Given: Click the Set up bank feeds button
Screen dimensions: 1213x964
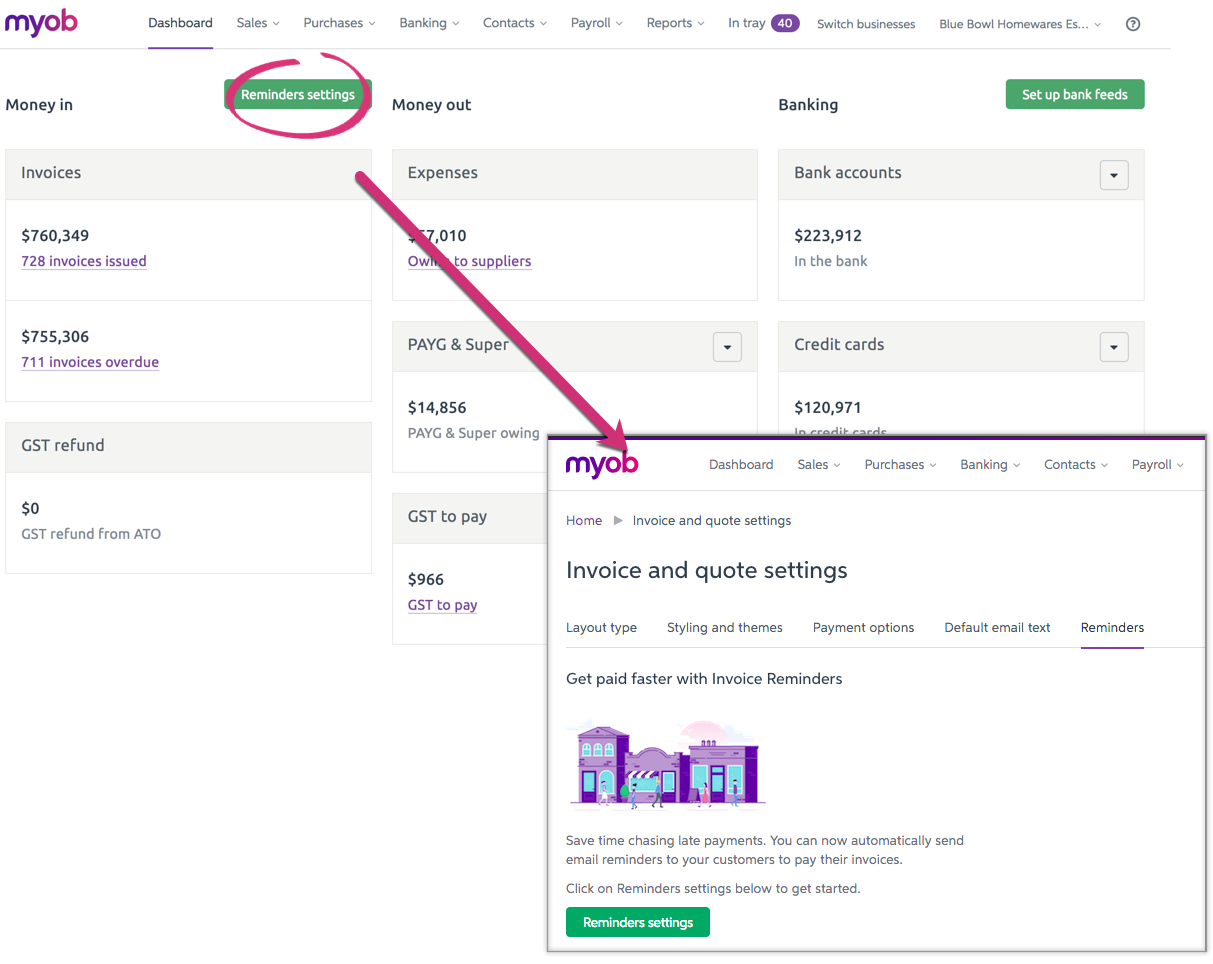Looking at the screenshot, I should (x=1074, y=95).
